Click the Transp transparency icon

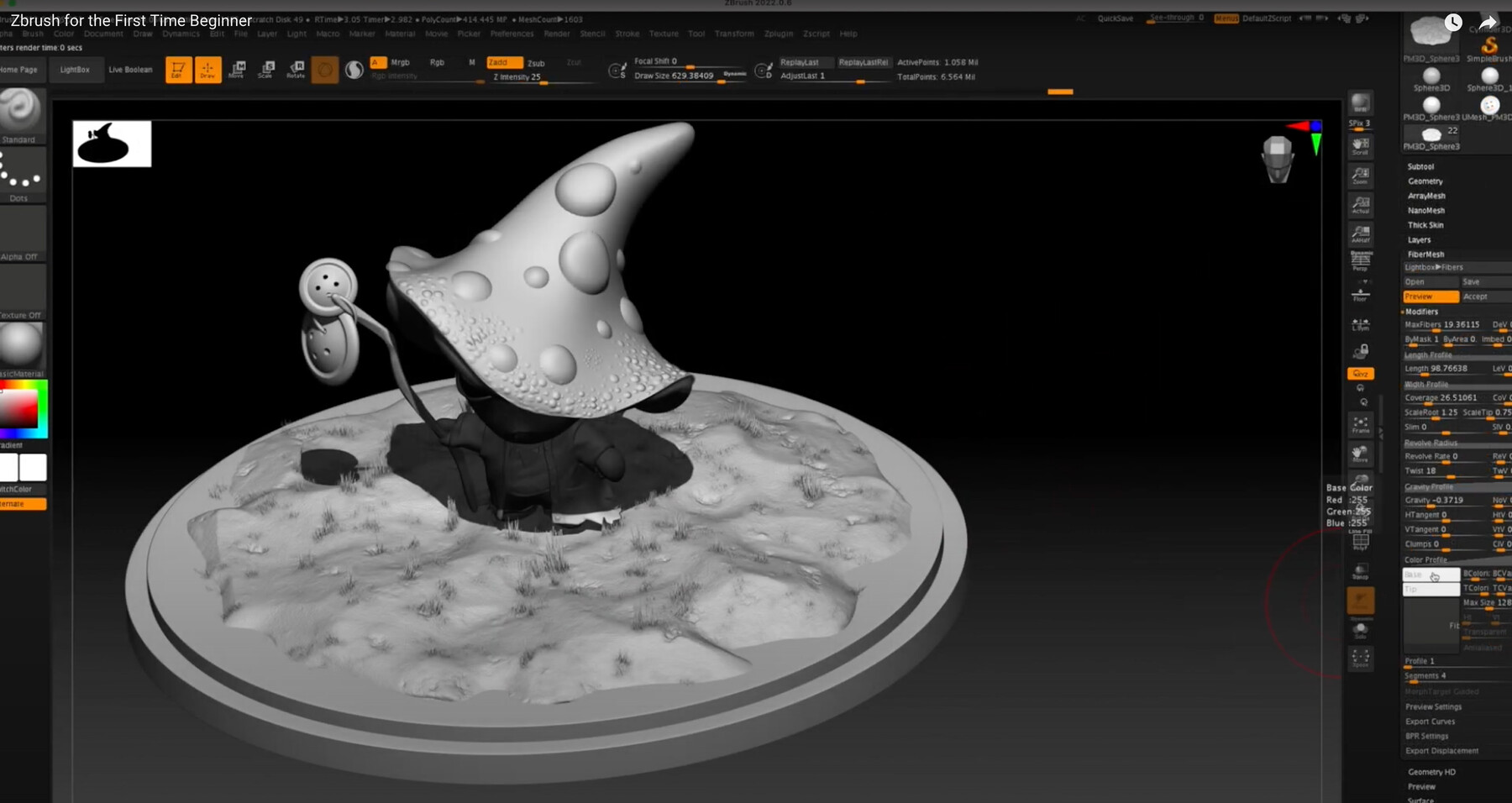(x=1360, y=571)
